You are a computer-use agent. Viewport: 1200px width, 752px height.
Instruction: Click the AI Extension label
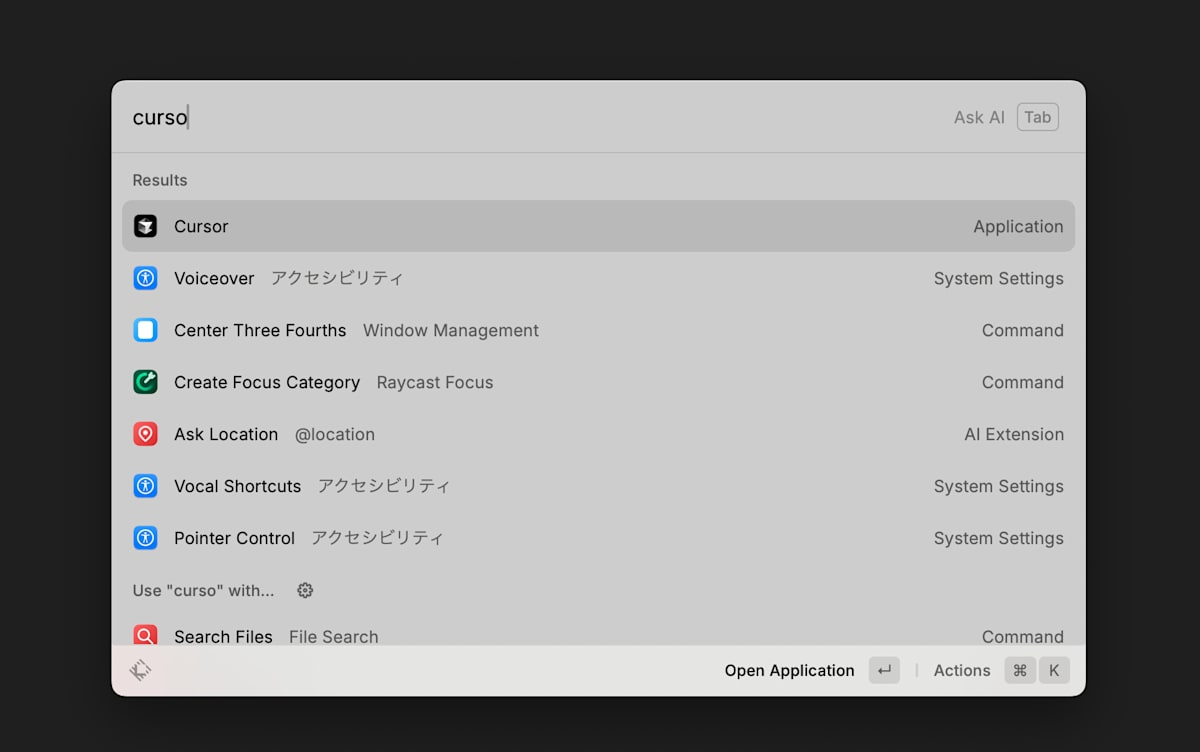point(1014,434)
